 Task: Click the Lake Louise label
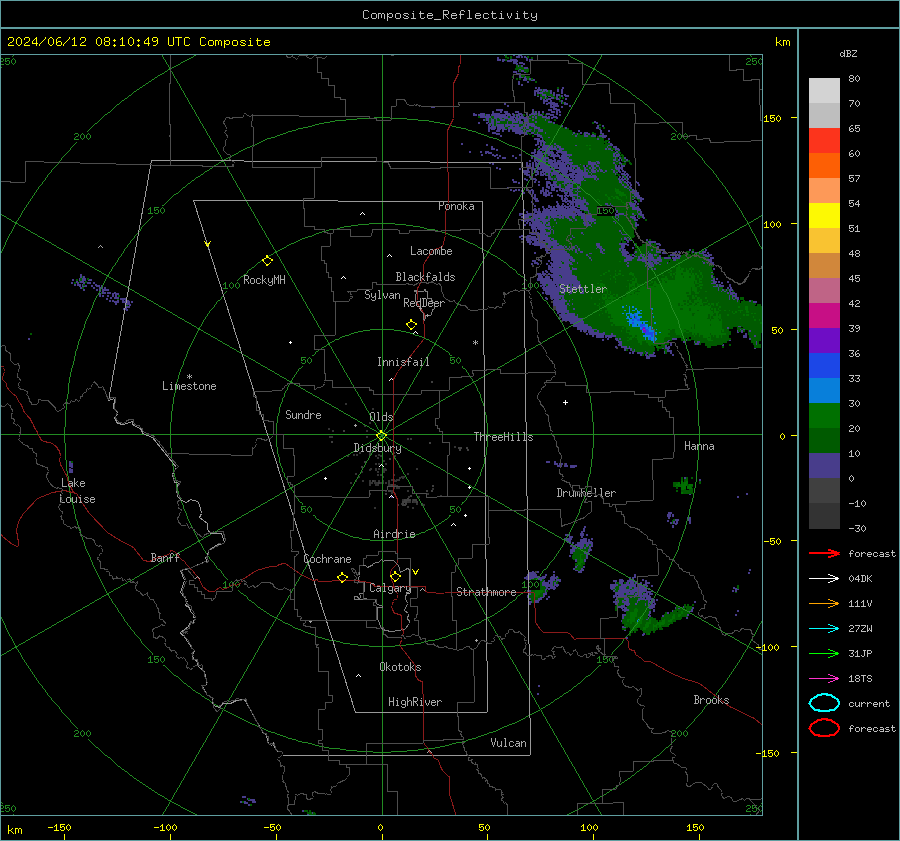77,491
